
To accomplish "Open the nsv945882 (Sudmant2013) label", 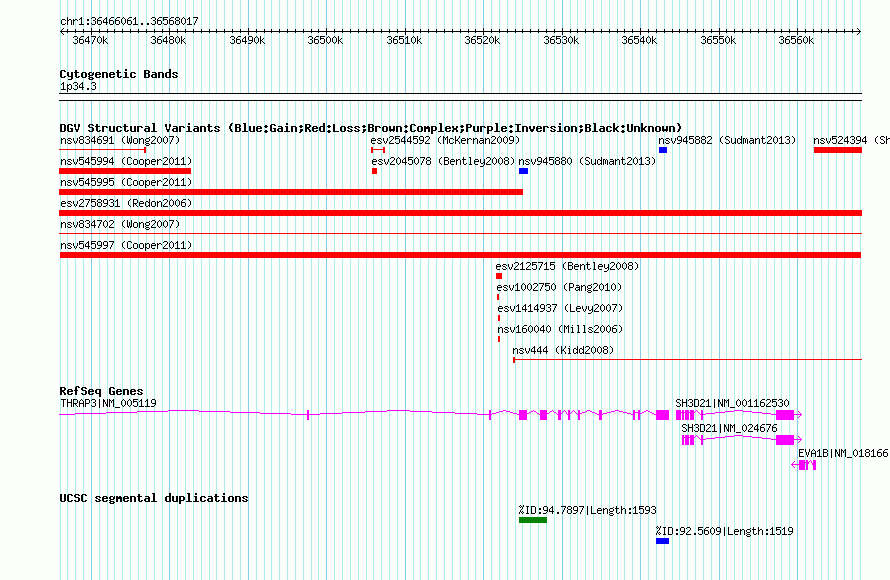I will click(727, 140).
